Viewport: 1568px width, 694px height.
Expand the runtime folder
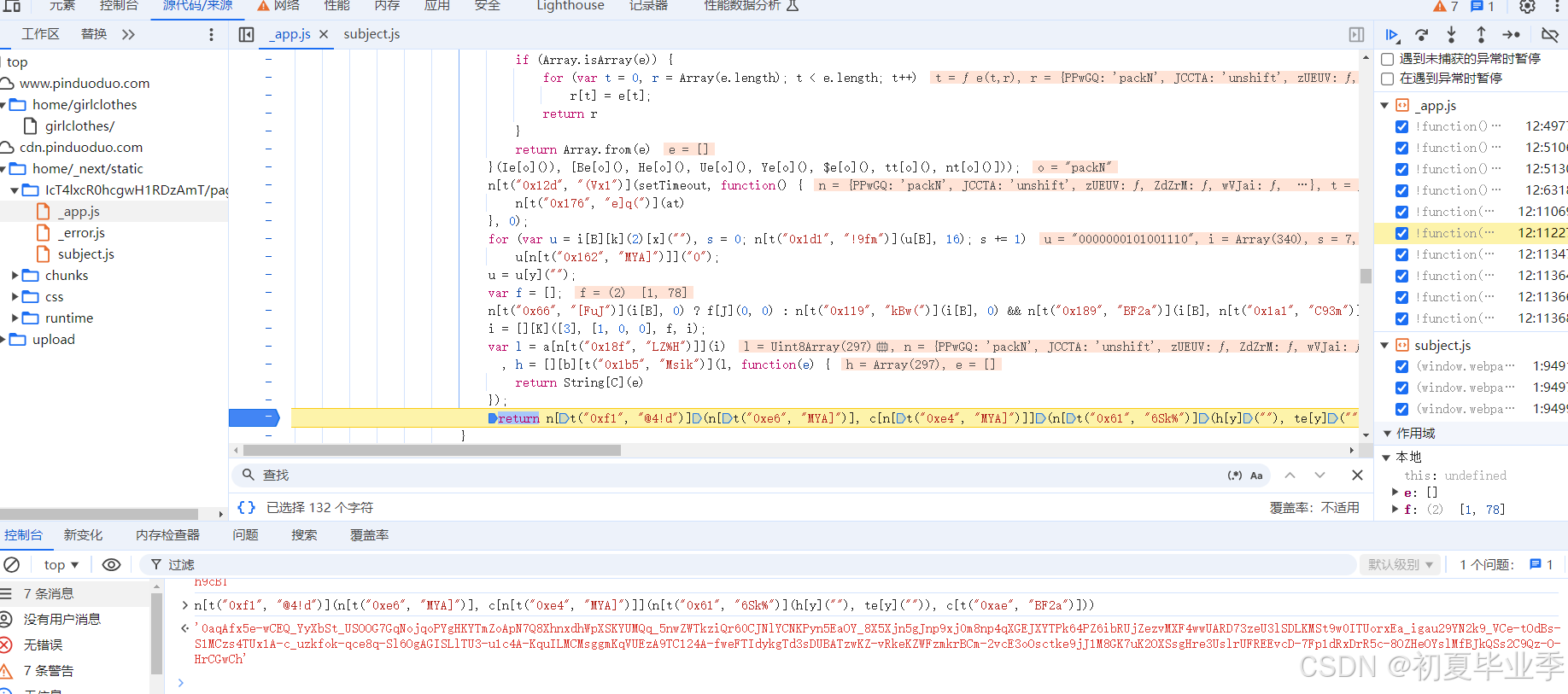pyautogui.click(x=15, y=318)
